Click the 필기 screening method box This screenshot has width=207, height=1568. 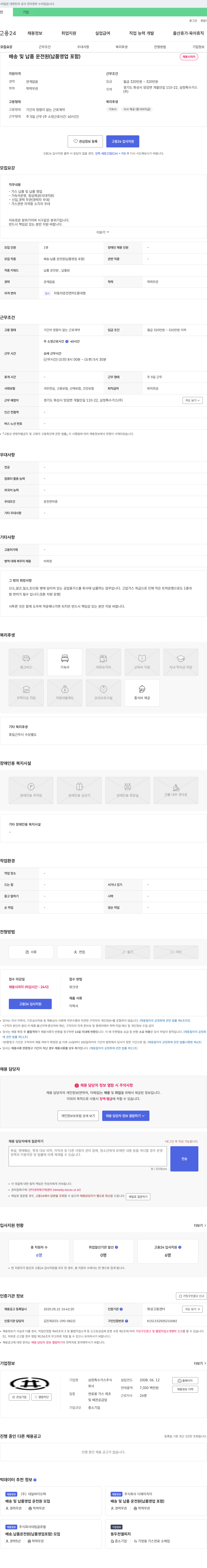127,952
